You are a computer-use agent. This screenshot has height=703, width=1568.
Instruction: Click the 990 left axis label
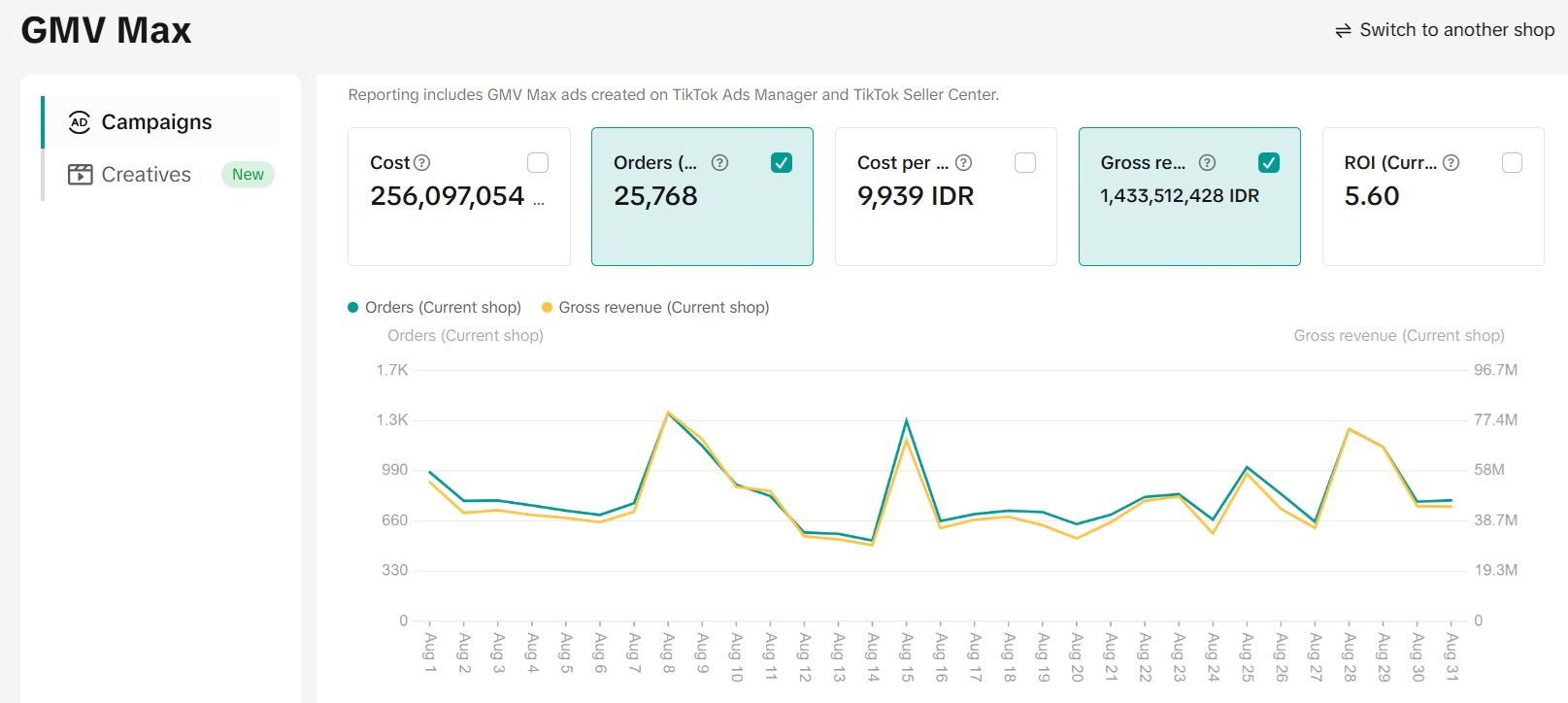395,470
